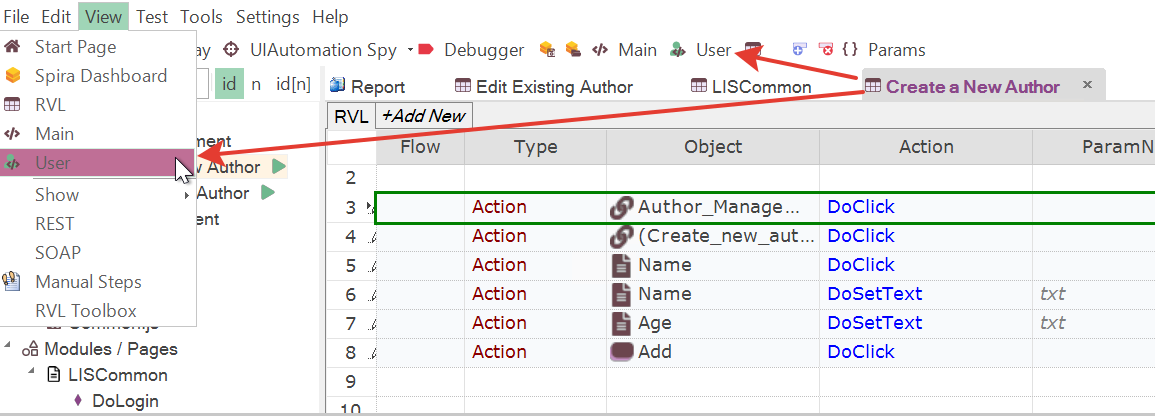Open User functions from the toolbar

pyautogui.click(x=700, y=50)
